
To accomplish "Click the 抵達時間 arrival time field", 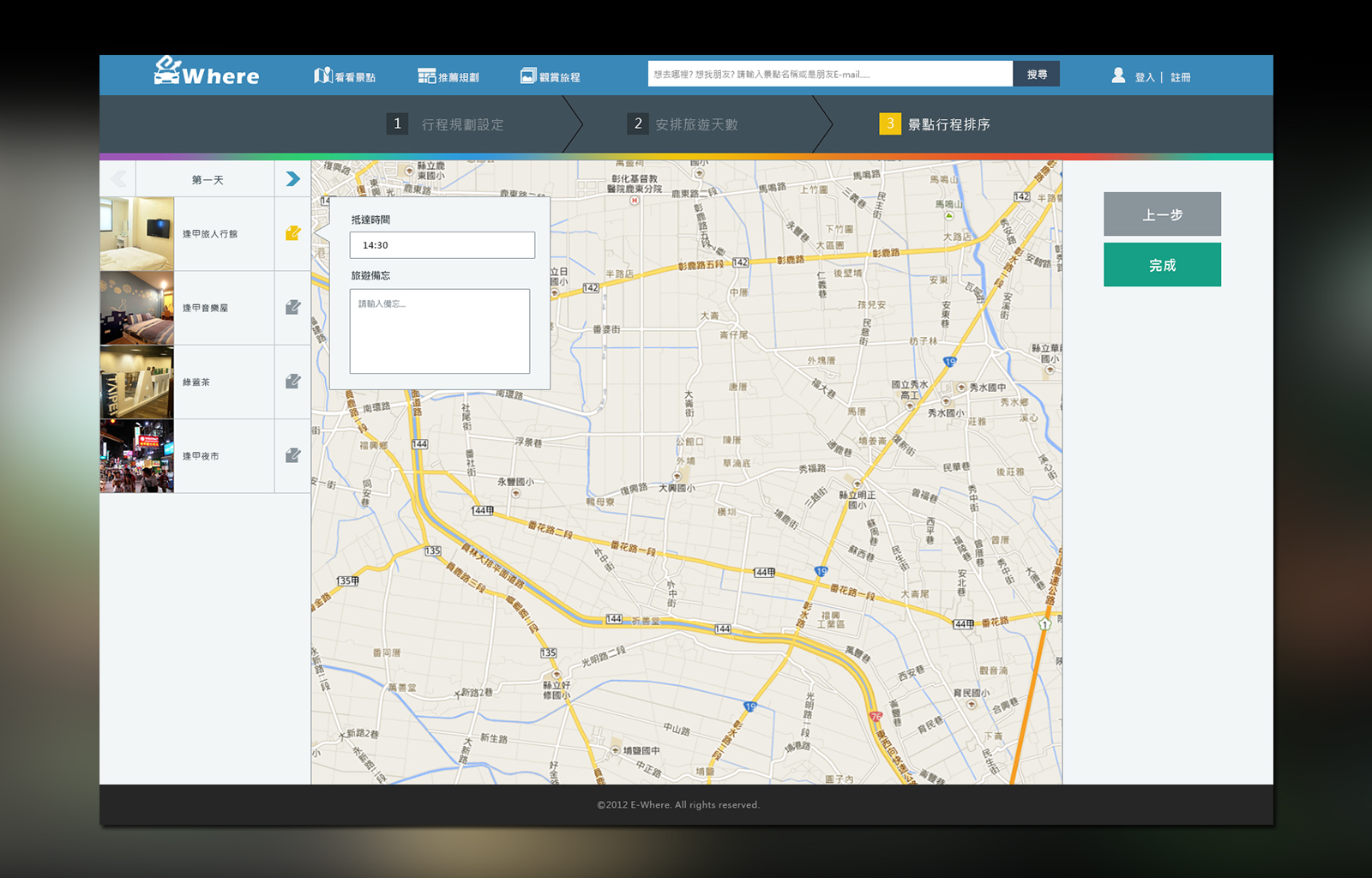I will (442, 245).
